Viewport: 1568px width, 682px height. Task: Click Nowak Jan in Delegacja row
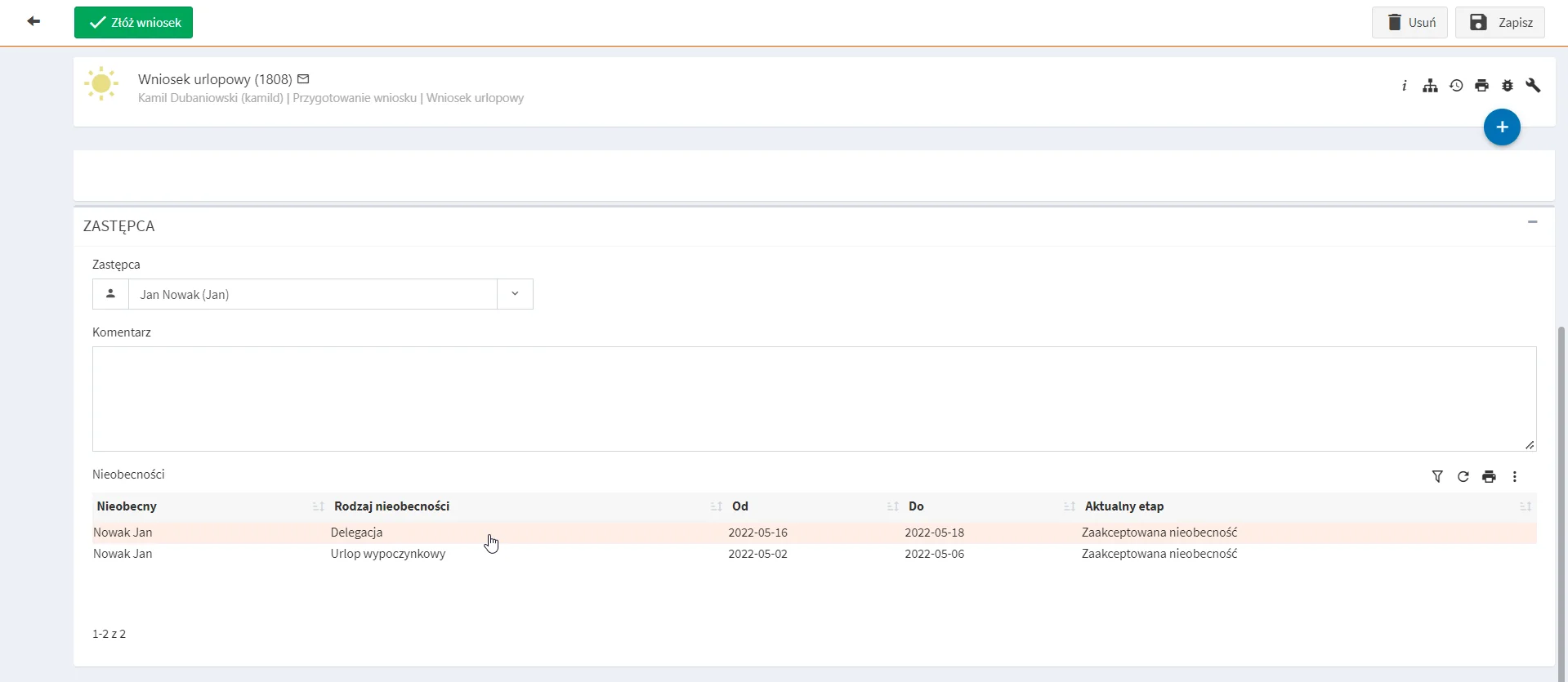point(123,533)
